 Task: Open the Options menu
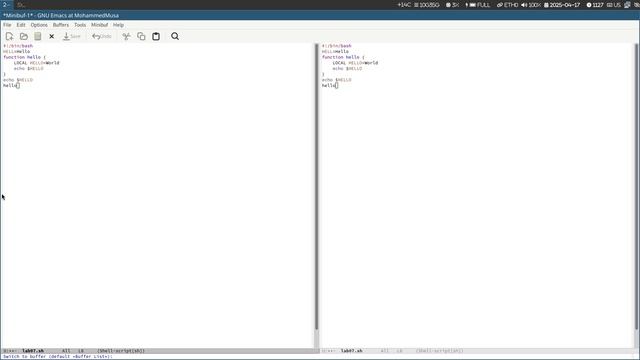click(x=39, y=25)
